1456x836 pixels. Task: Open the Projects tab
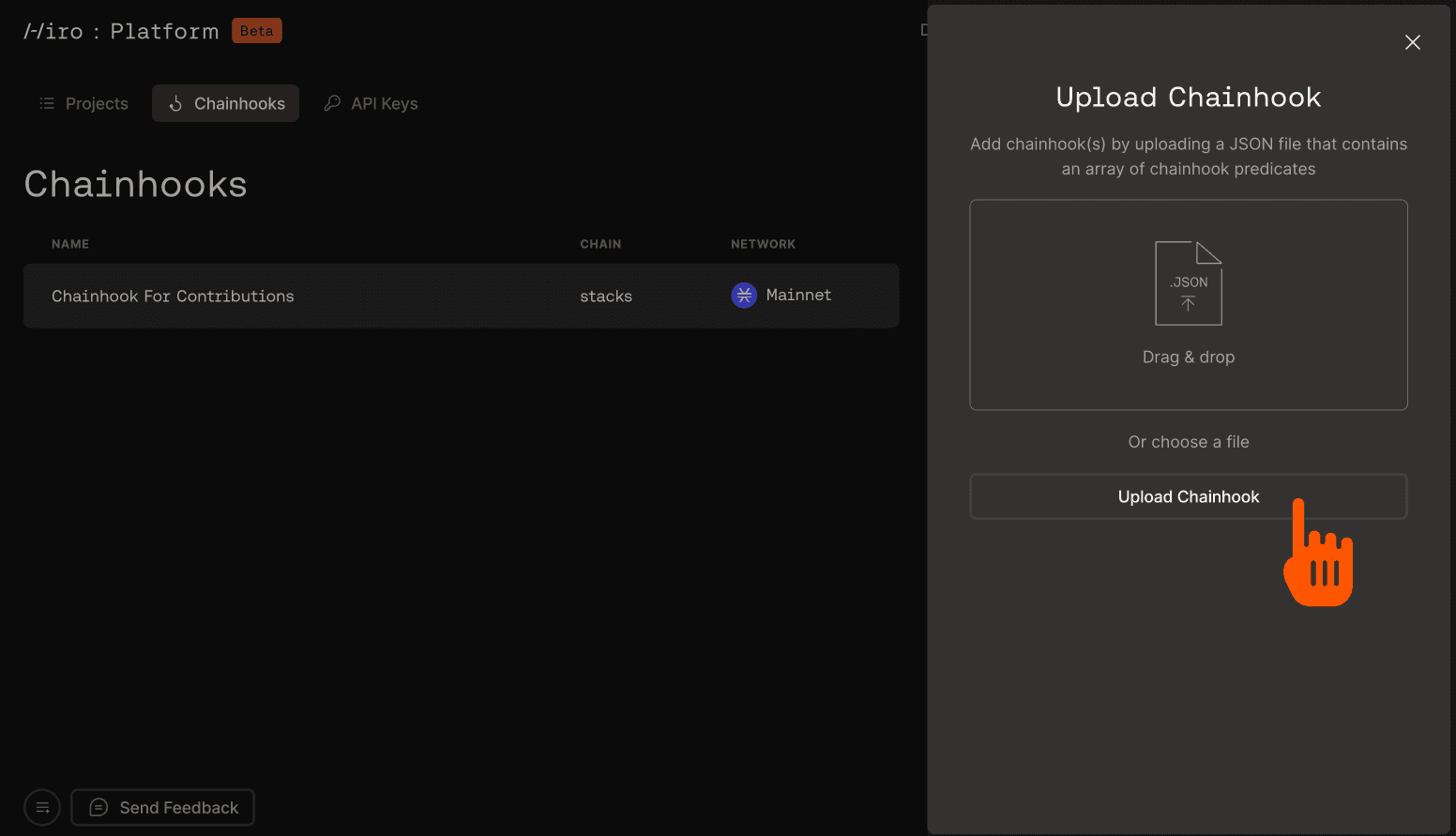point(83,103)
